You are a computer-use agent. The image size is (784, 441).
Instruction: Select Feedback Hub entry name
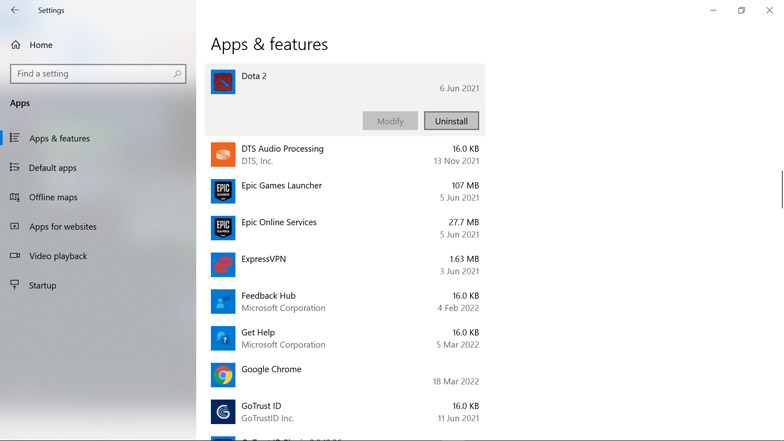coord(268,296)
